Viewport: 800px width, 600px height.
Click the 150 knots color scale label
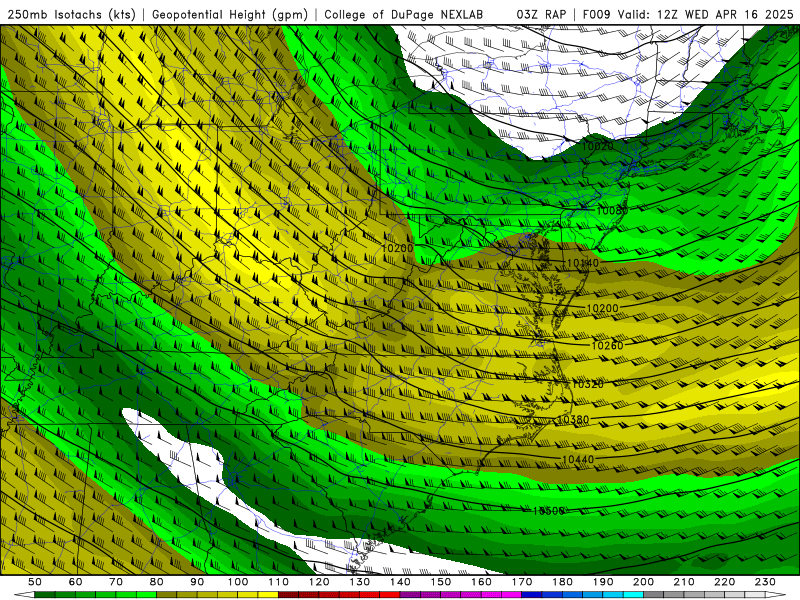pyautogui.click(x=441, y=582)
